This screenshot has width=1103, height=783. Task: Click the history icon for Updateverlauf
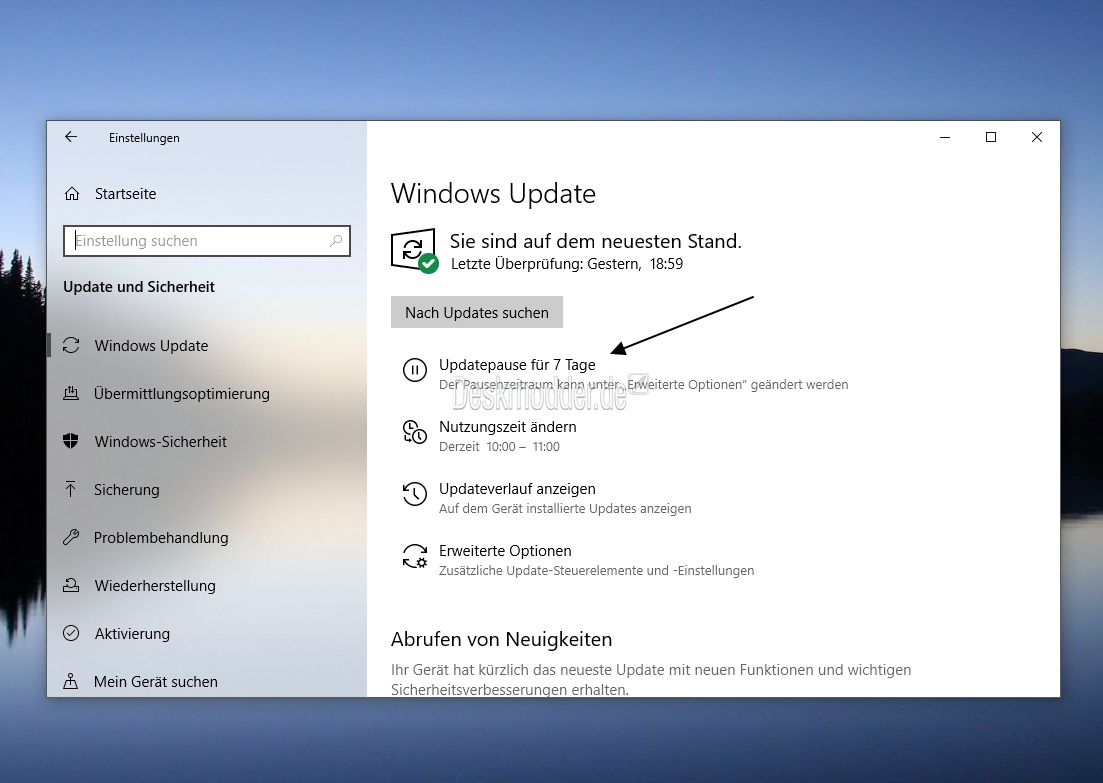(414, 494)
